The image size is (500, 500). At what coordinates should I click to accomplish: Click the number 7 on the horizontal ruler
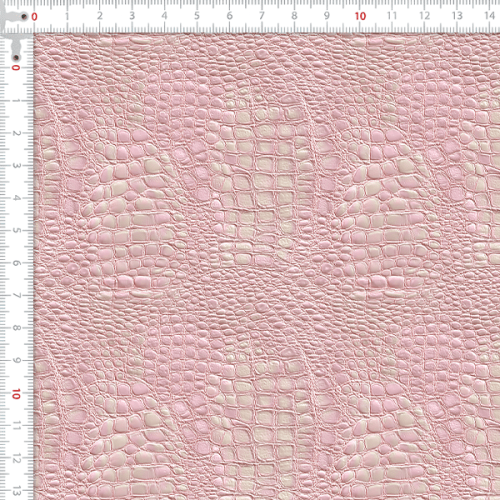[x=262, y=16]
